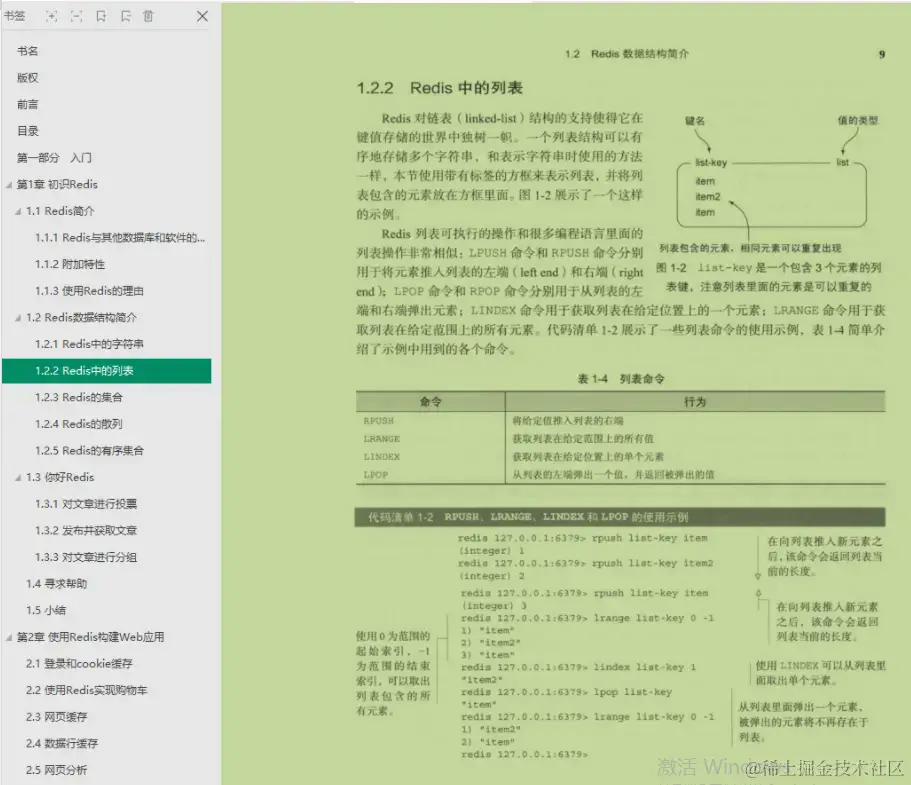The width and height of the screenshot is (911, 785).
Task: Click the 代码清单 1-2 code listing title bar
Action: coord(620,517)
